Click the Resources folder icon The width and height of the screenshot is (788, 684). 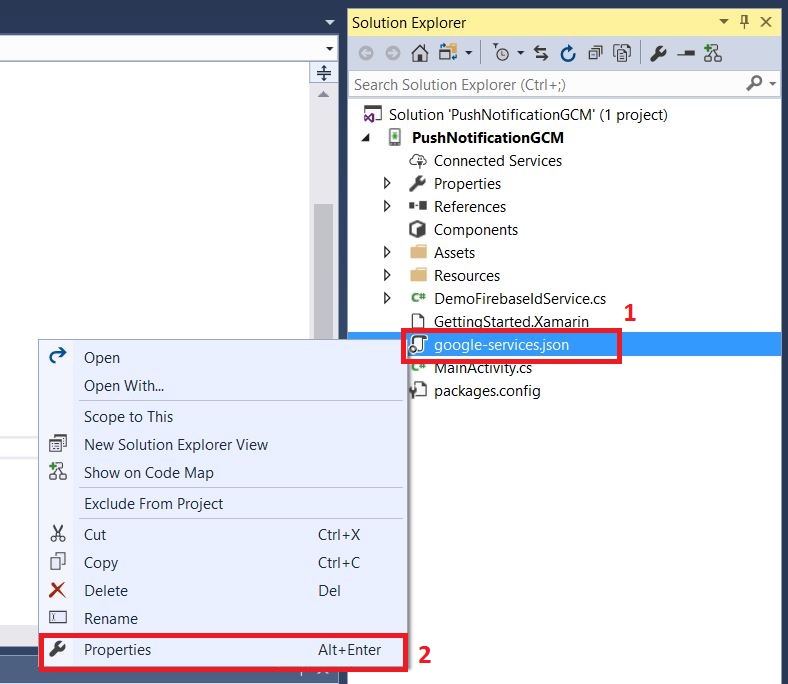point(418,275)
